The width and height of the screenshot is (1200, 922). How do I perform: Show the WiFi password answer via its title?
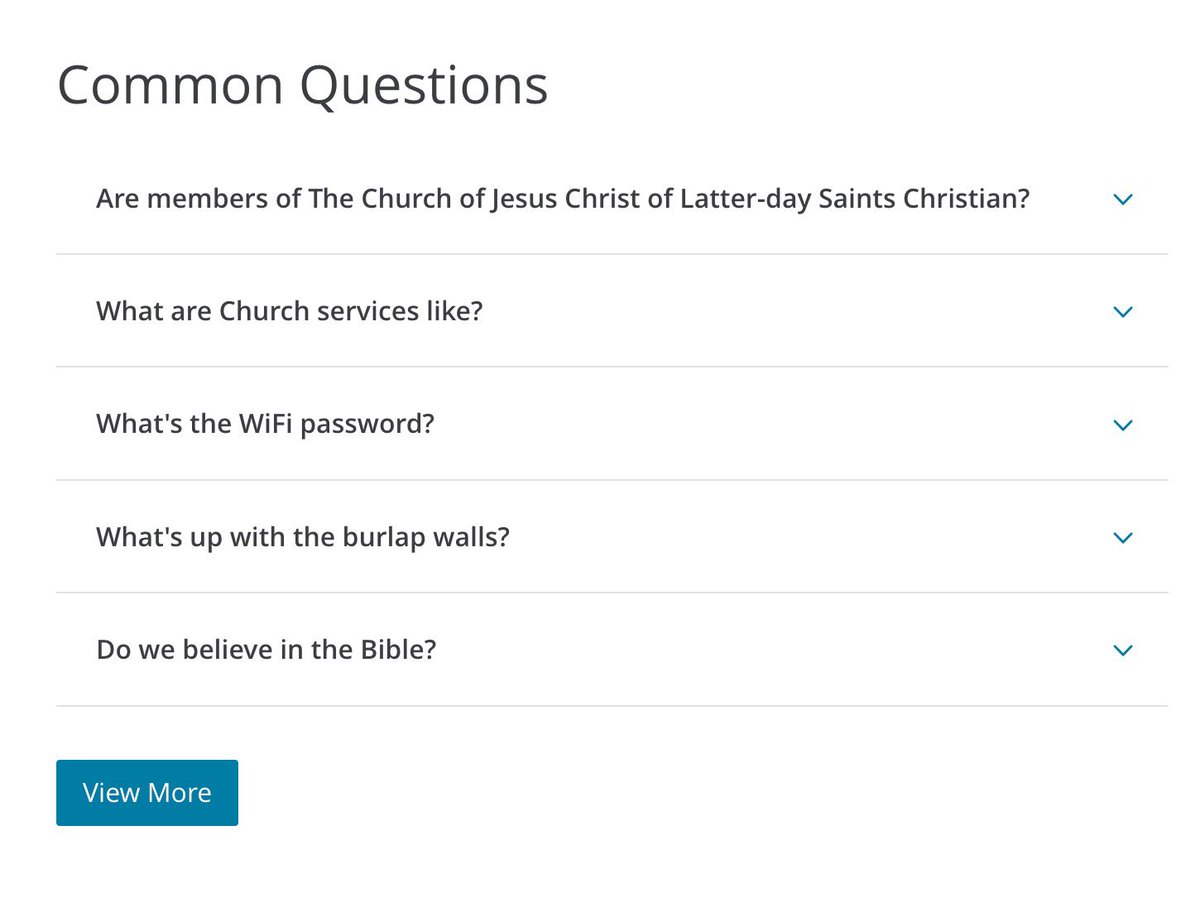[x=265, y=425]
